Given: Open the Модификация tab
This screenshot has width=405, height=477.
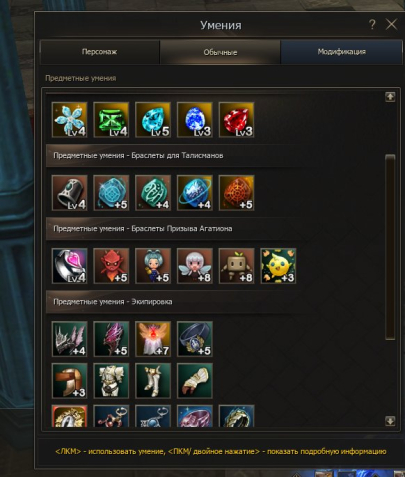Looking at the screenshot, I should pos(341,52).
